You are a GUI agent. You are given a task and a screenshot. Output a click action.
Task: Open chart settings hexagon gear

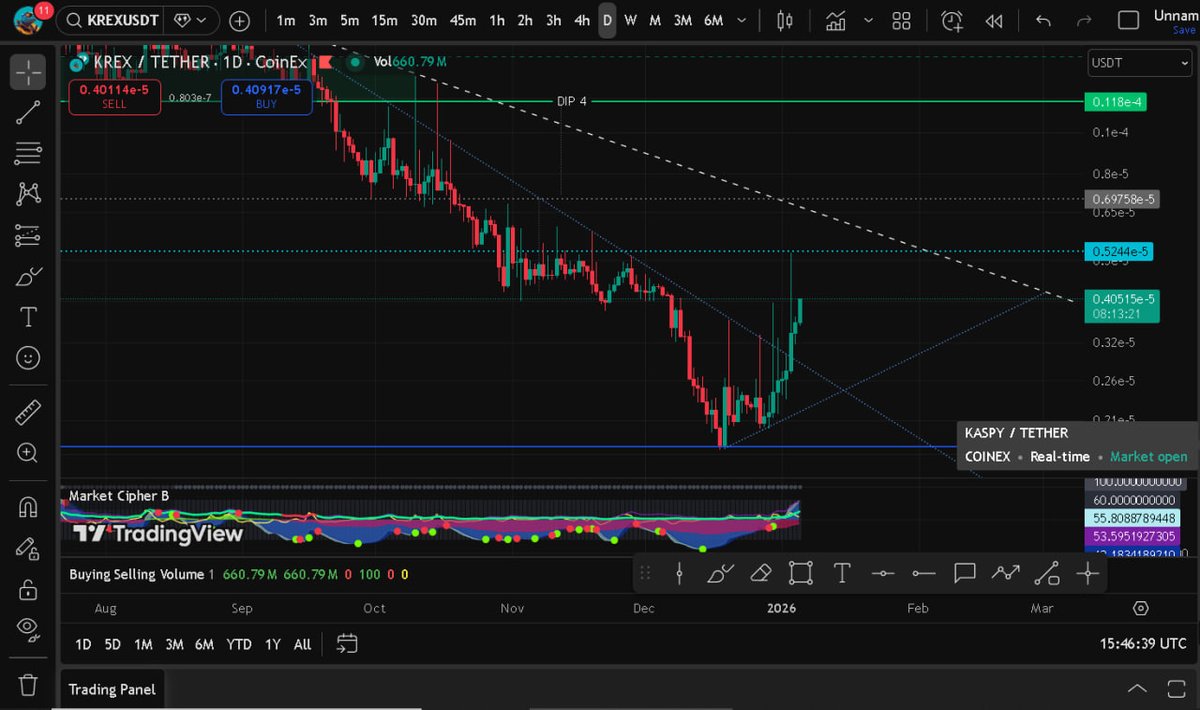tap(1141, 608)
